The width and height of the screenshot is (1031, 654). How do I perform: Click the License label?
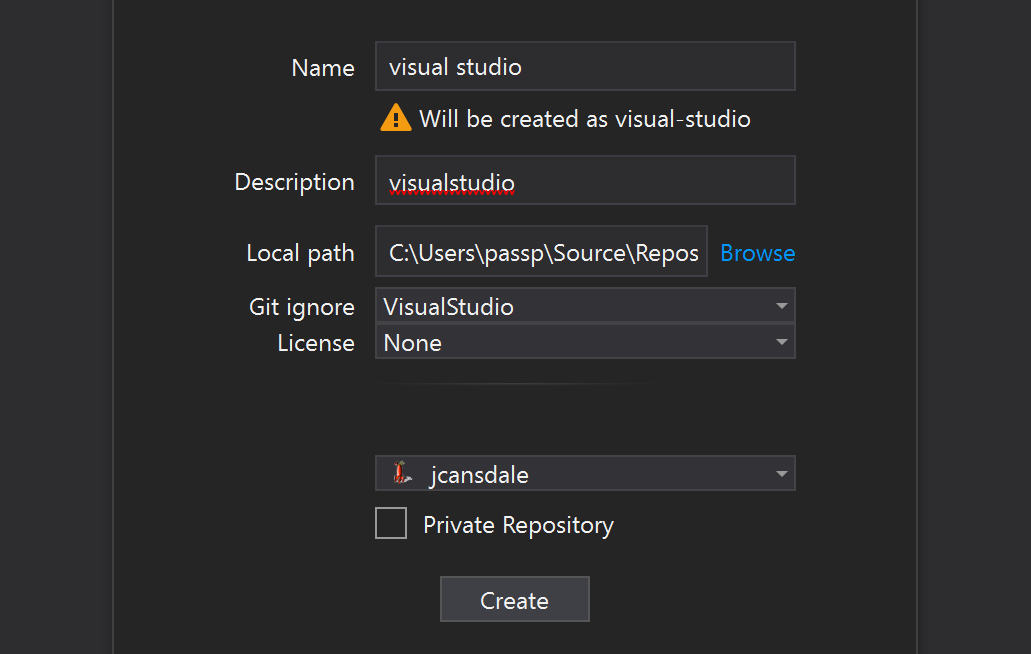tap(316, 342)
